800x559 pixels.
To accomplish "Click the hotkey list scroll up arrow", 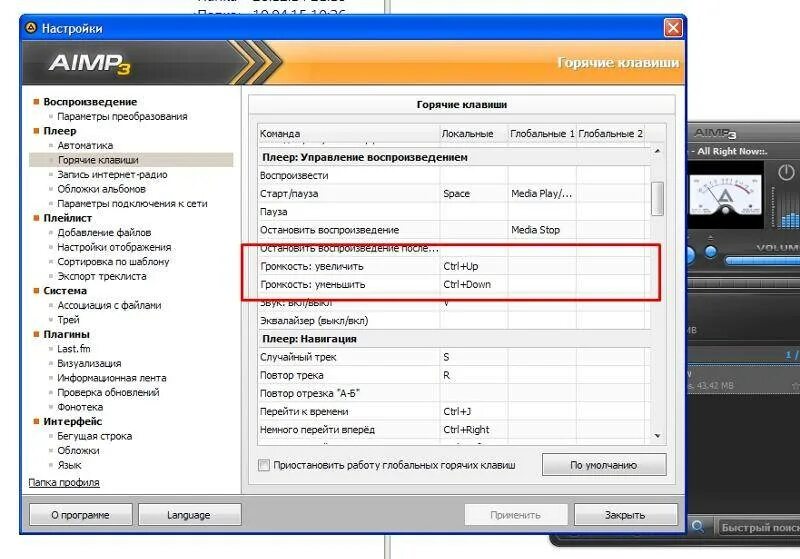I will 657,151.
